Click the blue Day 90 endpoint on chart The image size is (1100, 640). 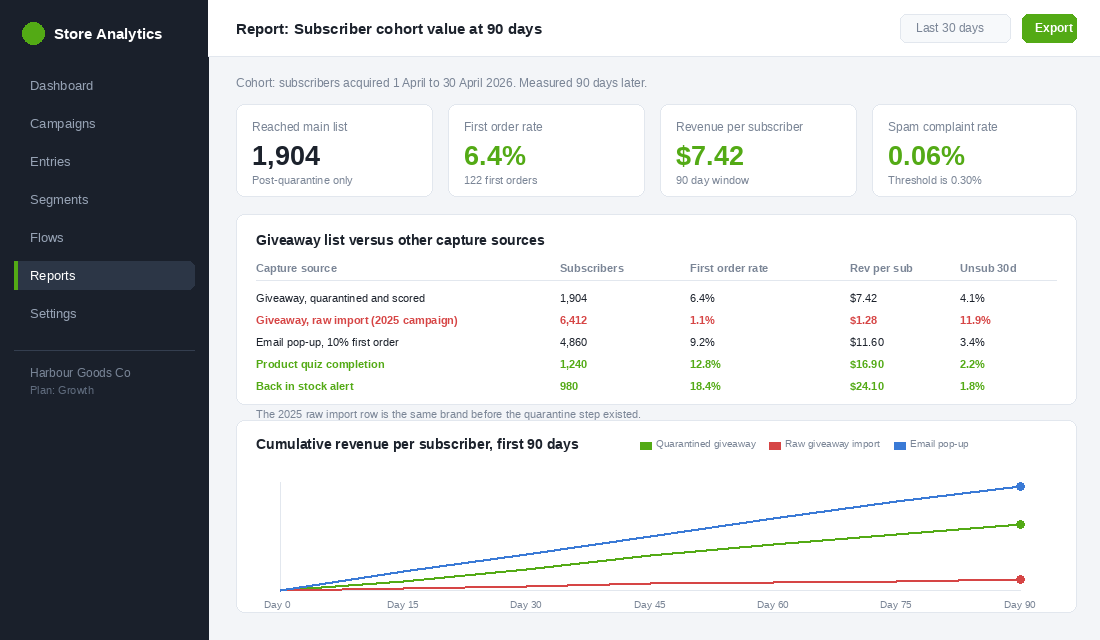pyautogui.click(x=1021, y=486)
